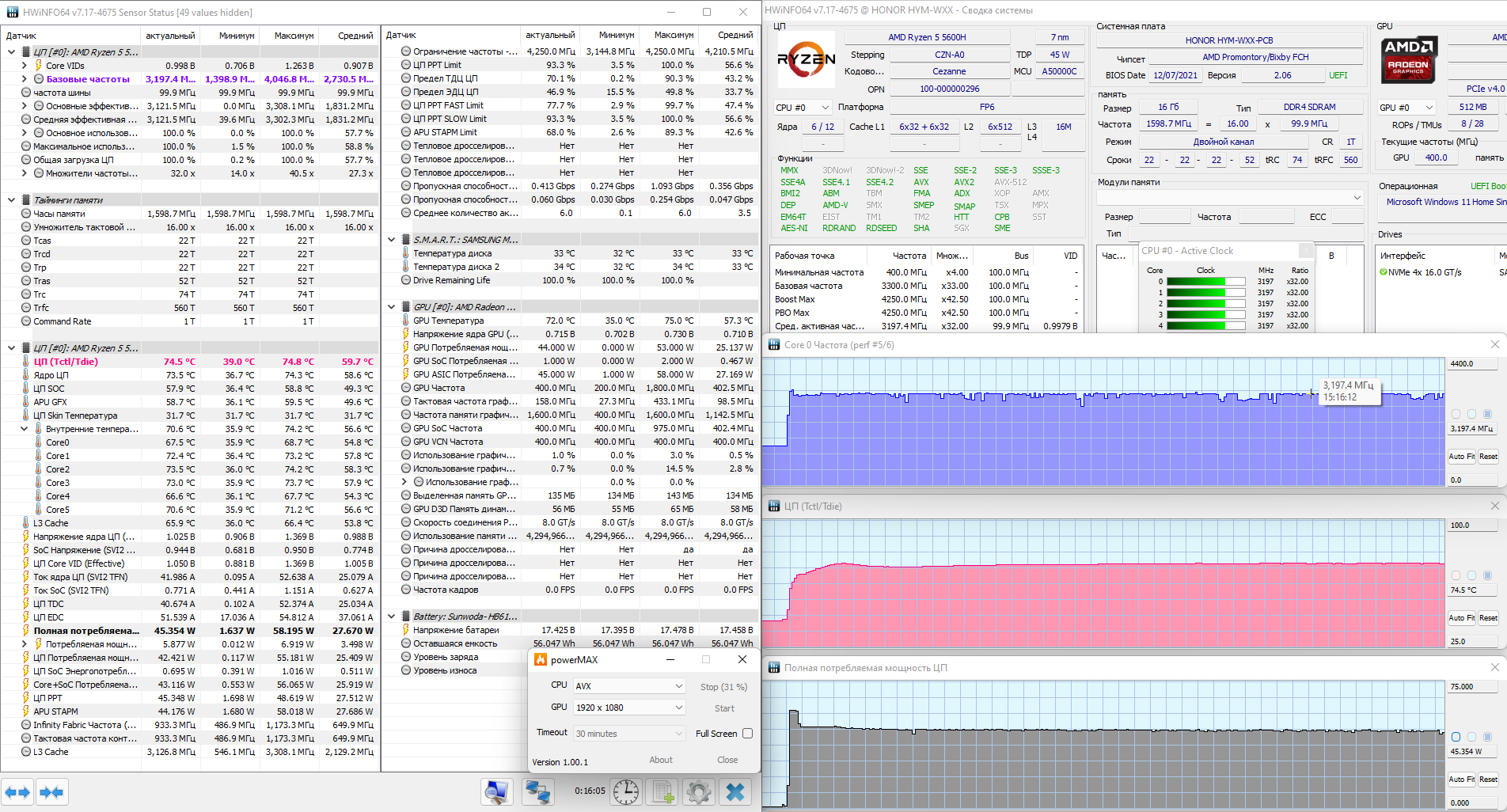
Task: Collapse the 'S.M.A.R.T.: SAMSUNG' group
Action: coord(391,240)
